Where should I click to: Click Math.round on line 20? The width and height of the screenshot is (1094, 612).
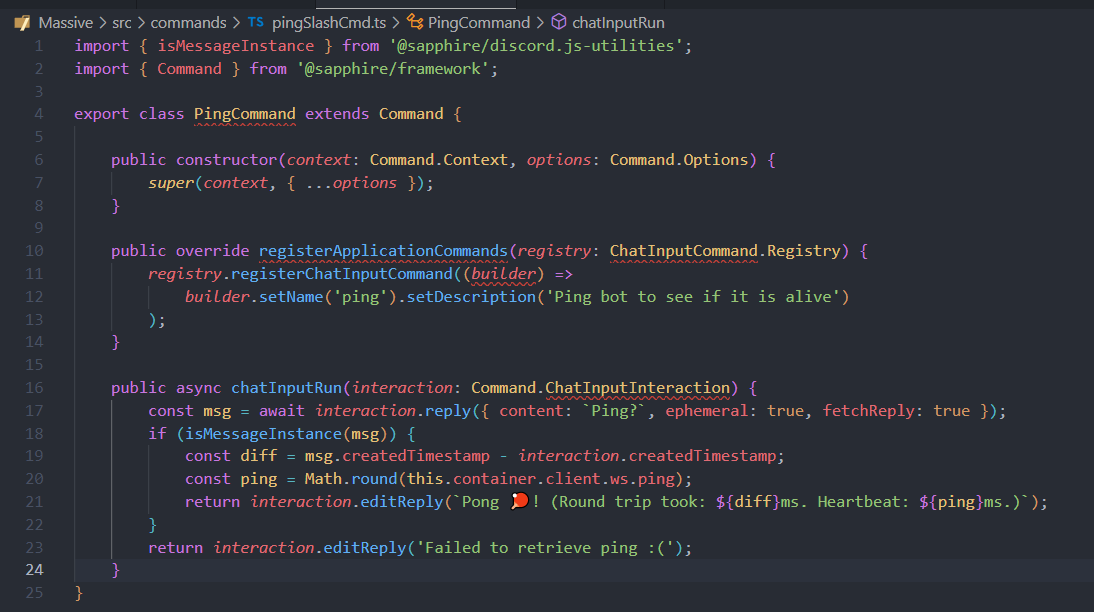point(354,478)
